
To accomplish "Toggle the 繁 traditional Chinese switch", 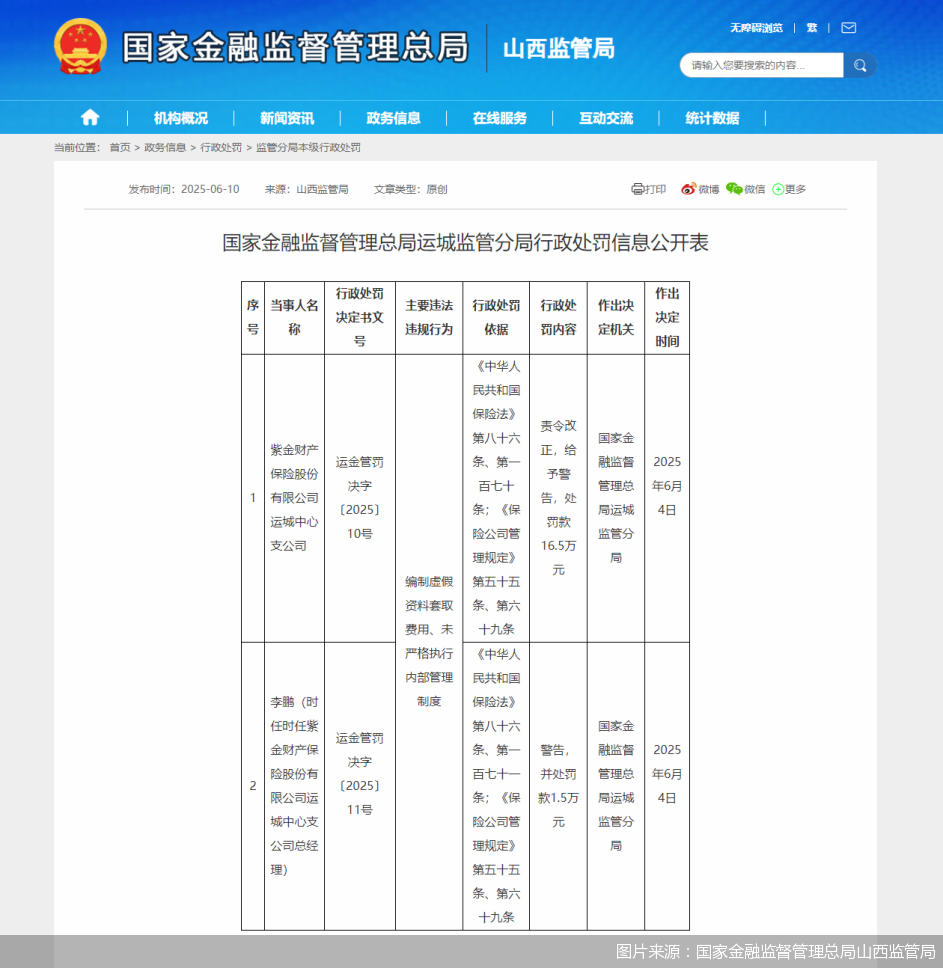I will [812, 28].
